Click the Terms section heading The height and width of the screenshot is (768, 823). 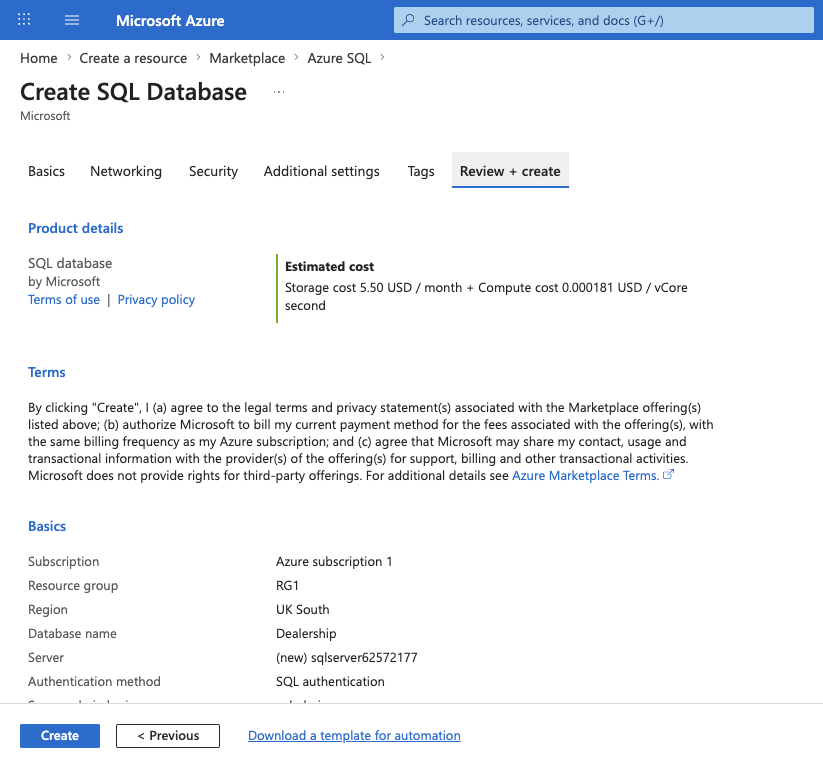click(47, 372)
